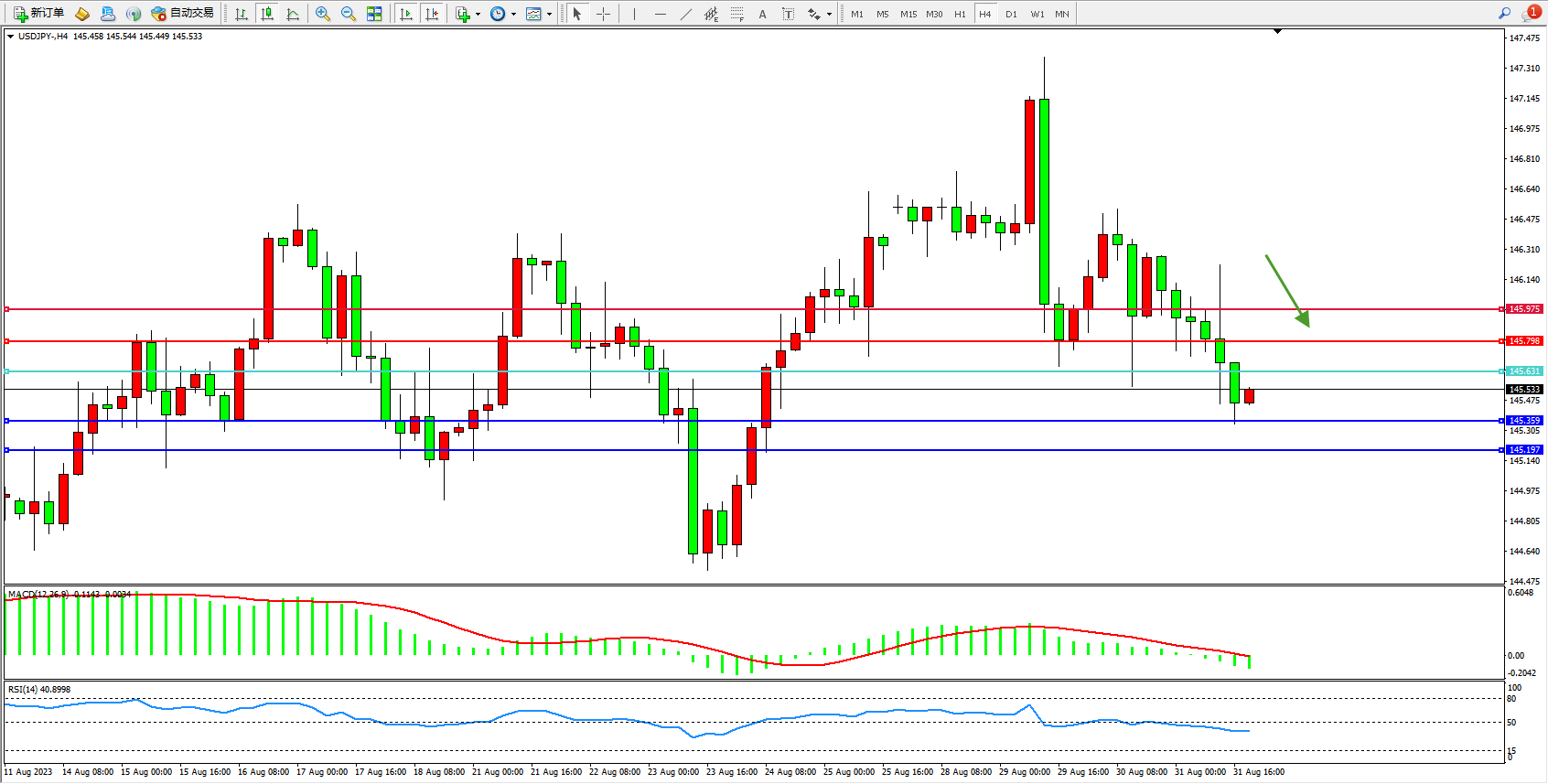The width and height of the screenshot is (1548, 784).
Task: Open the indicators list dropdown arrow
Action: click(x=478, y=14)
